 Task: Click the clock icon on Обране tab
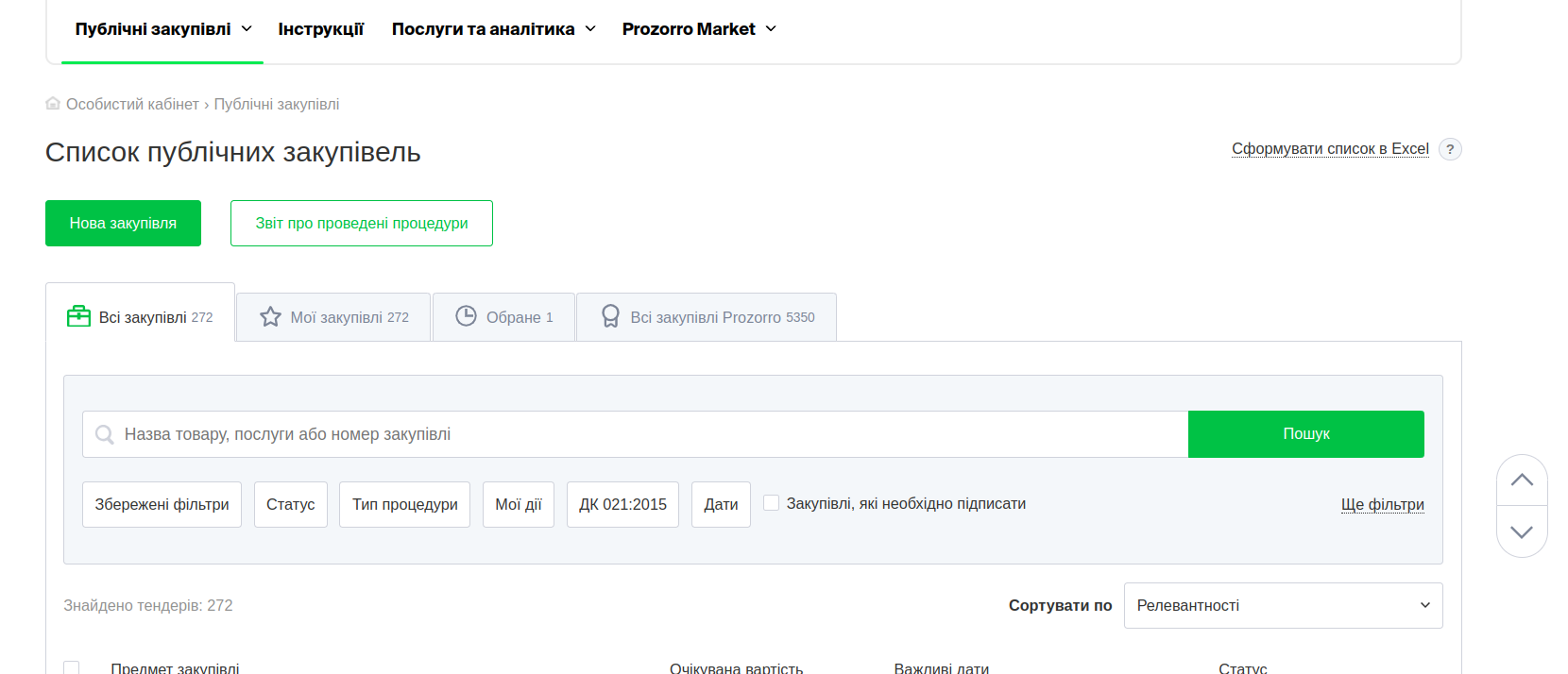[x=466, y=316]
